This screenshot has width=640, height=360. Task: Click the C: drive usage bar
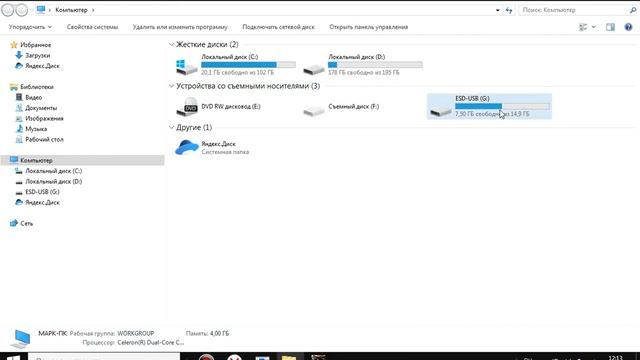pyautogui.click(x=248, y=64)
